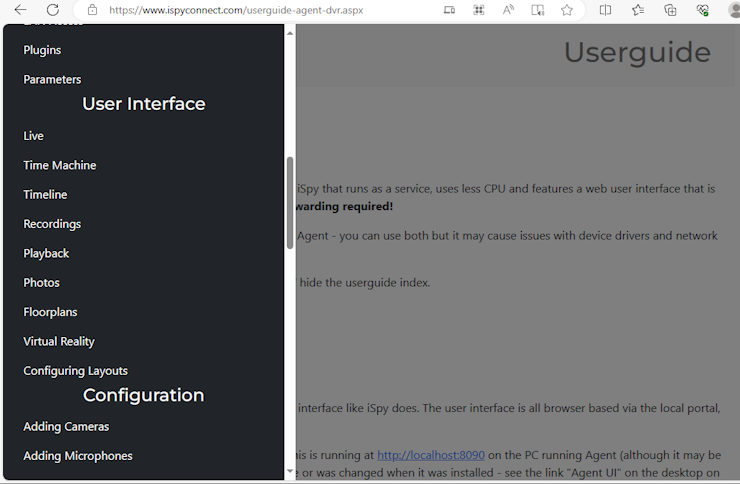740x484 pixels.
Task: Open the Parameters userguide page
Action: click(52, 79)
